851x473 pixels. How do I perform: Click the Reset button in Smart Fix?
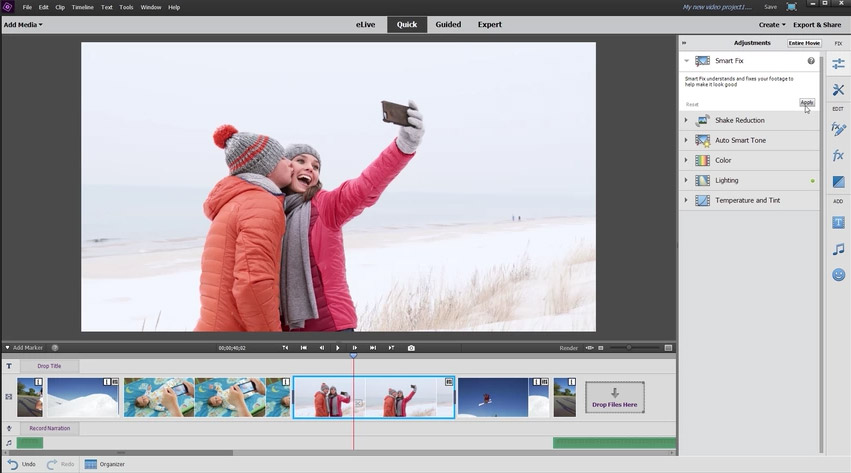click(692, 104)
